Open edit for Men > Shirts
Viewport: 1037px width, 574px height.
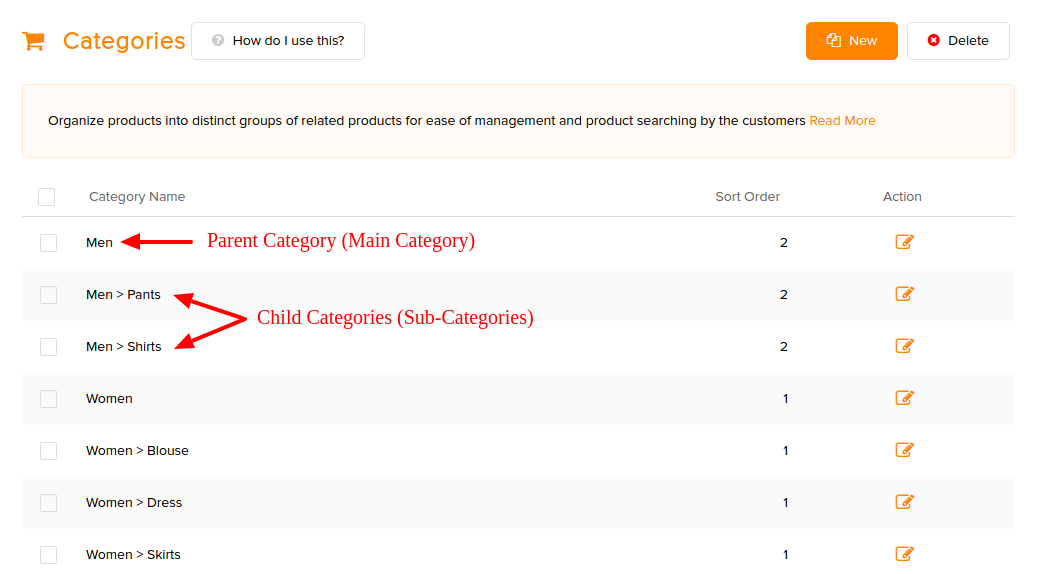(x=904, y=346)
